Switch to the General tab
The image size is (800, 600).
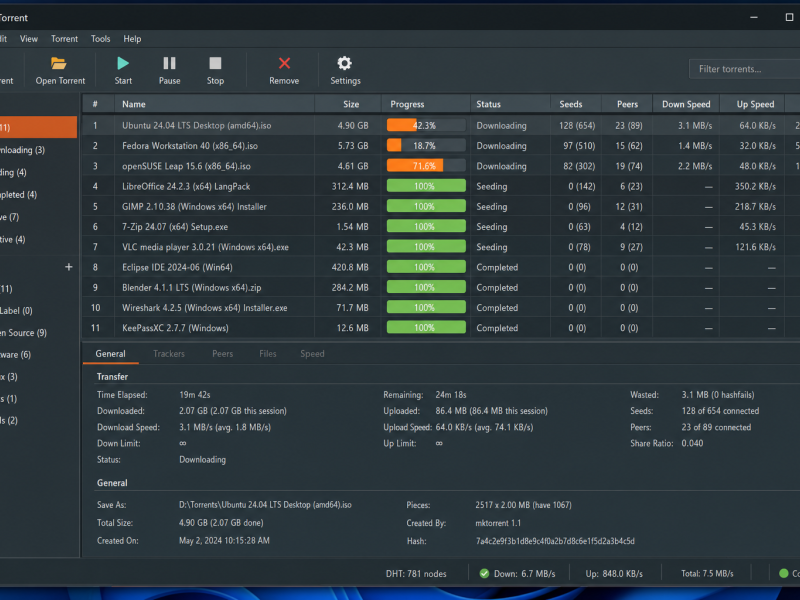[110, 354]
